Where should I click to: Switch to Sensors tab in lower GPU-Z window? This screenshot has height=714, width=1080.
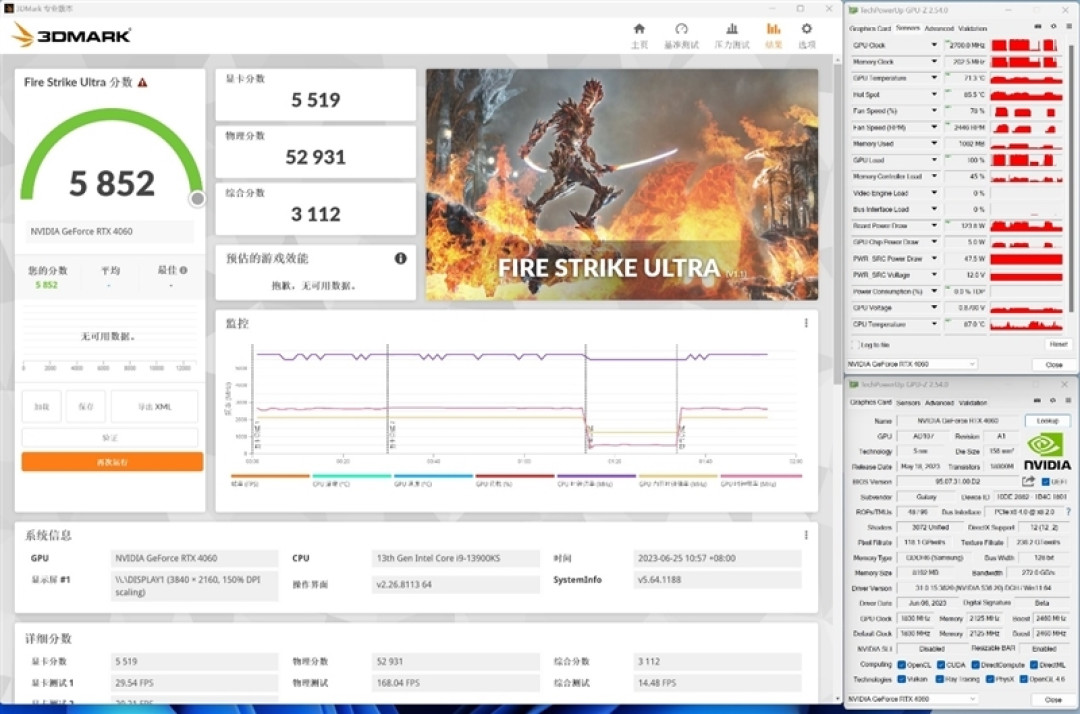coord(908,403)
